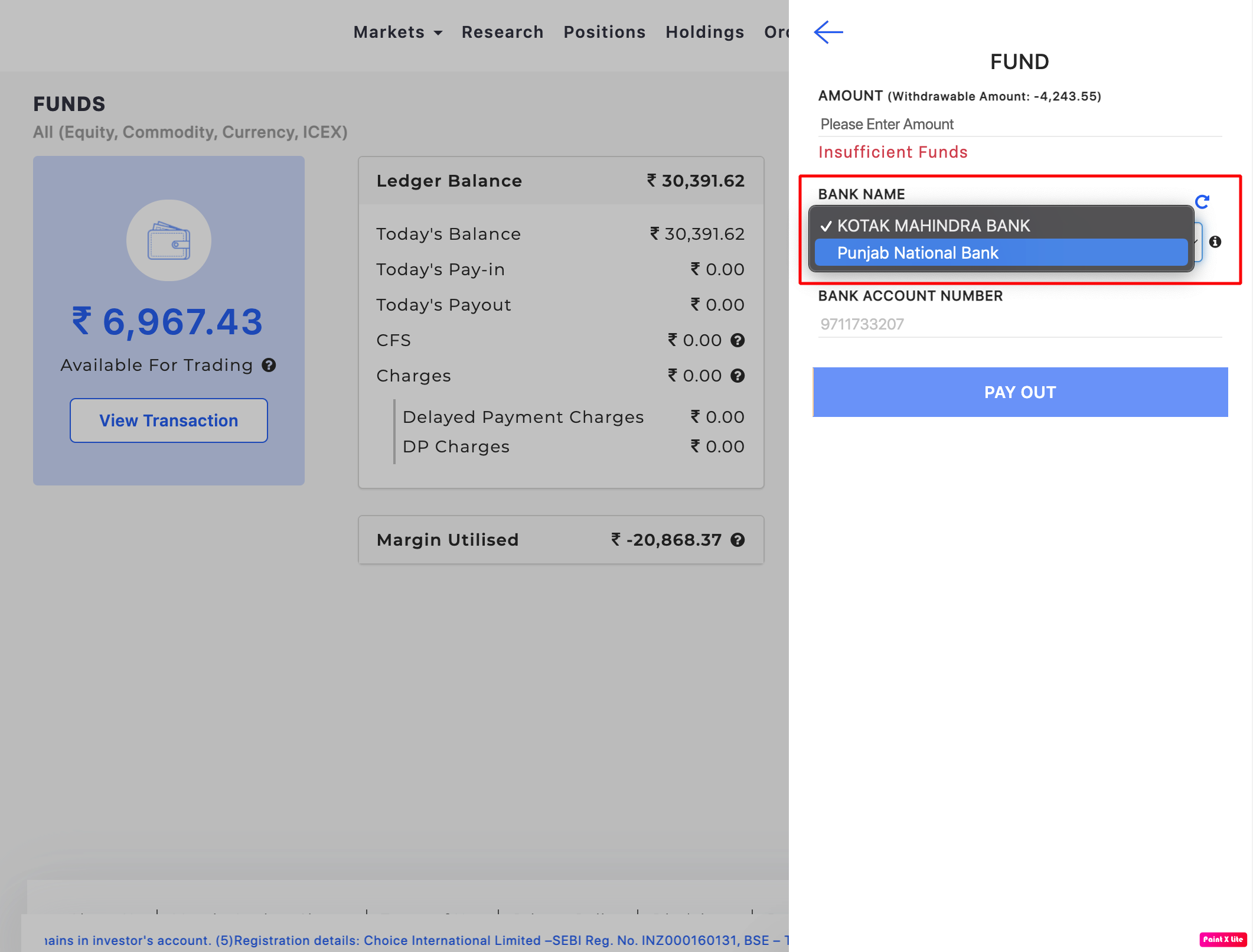Select KOTAK MAHINDRA BANK option

(1001, 226)
